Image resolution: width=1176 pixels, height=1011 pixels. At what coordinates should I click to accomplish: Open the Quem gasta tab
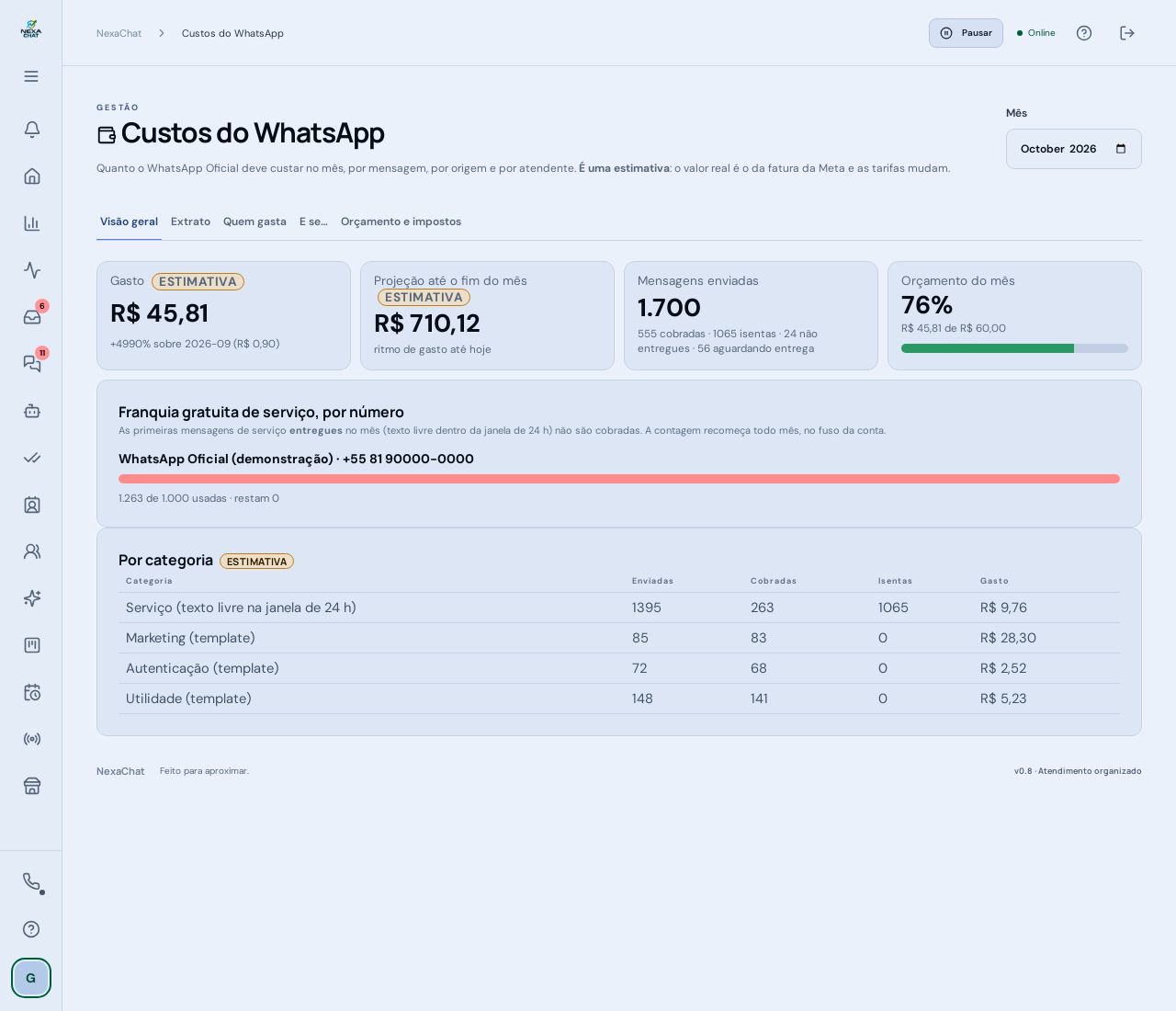254,222
